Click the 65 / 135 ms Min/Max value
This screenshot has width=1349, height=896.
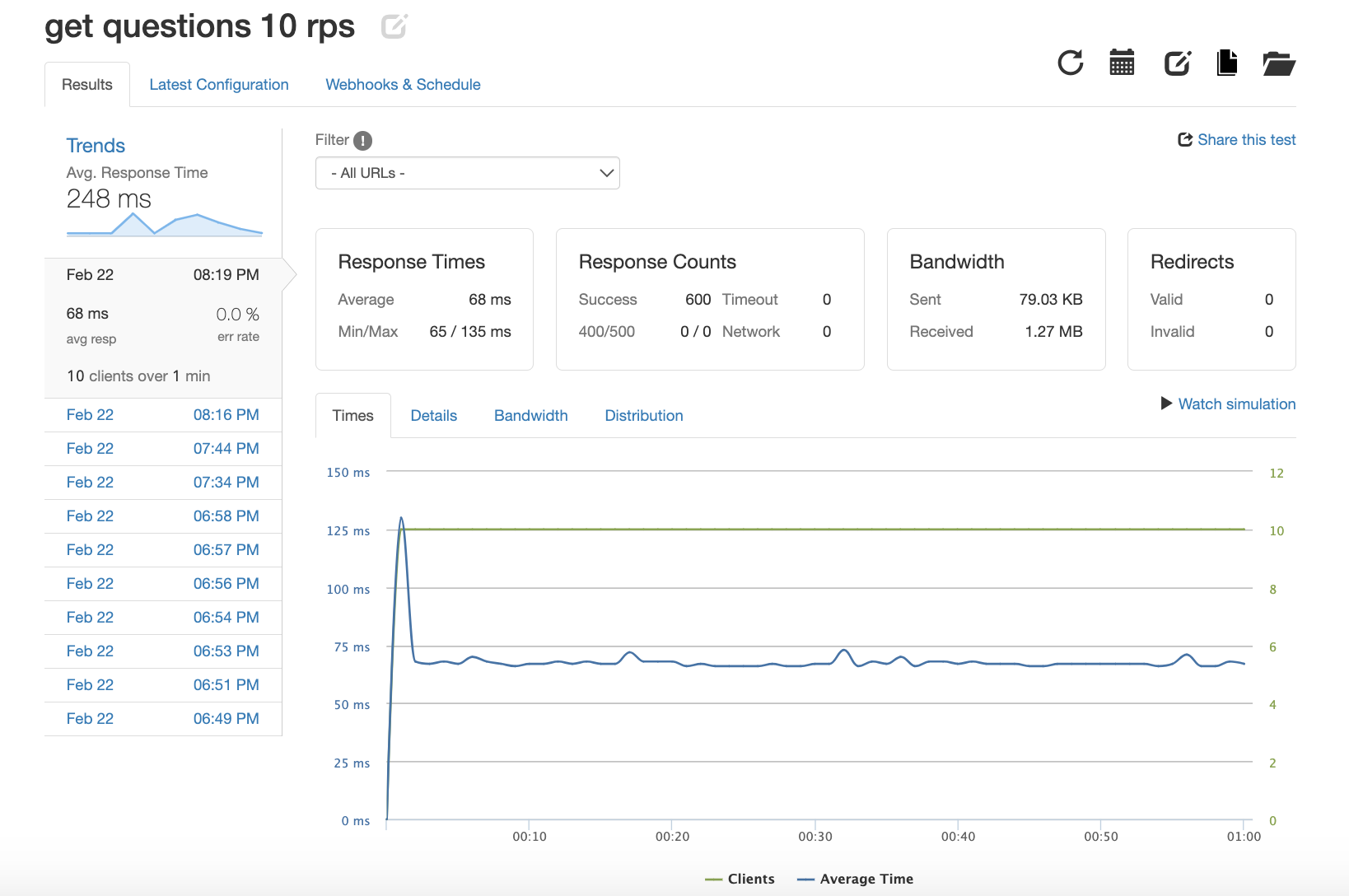pos(470,332)
